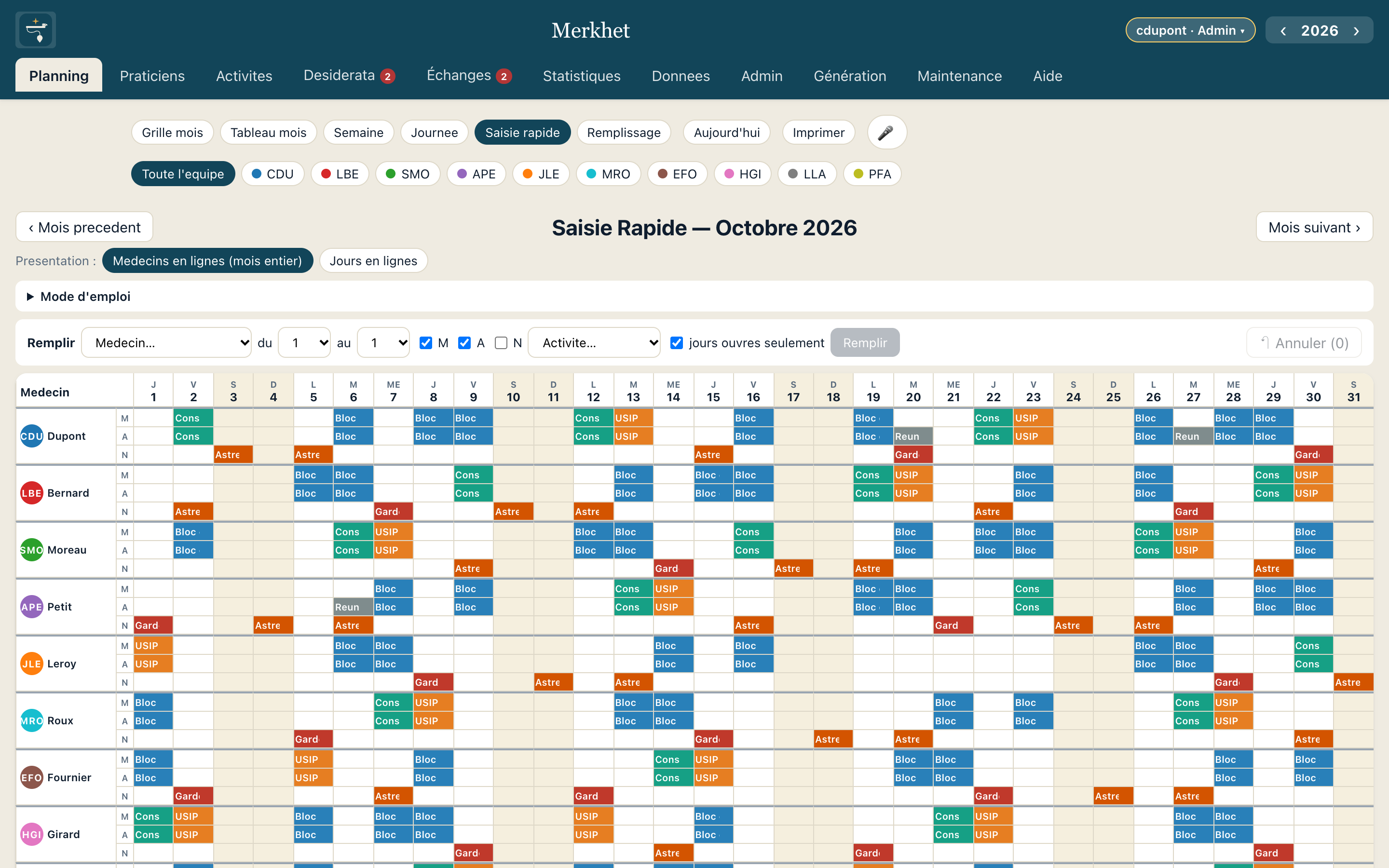Screen dimensions: 1389x868
Task: Click the JLE avatar beside Leroy
Action: (x=31, y=663)
